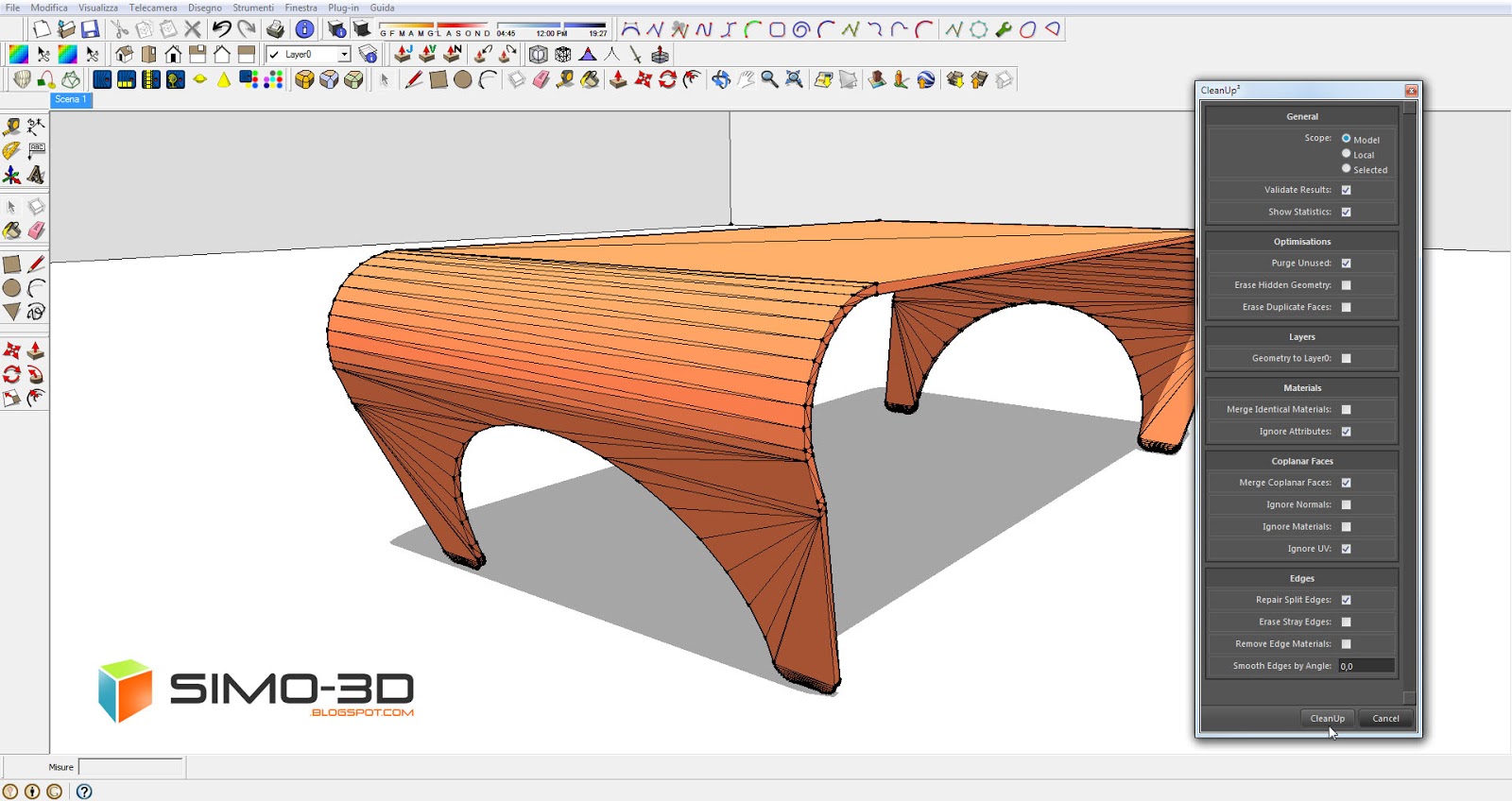Select the Dimension tool
This screenshot has height=801, width=1512.
coord(36,126)
